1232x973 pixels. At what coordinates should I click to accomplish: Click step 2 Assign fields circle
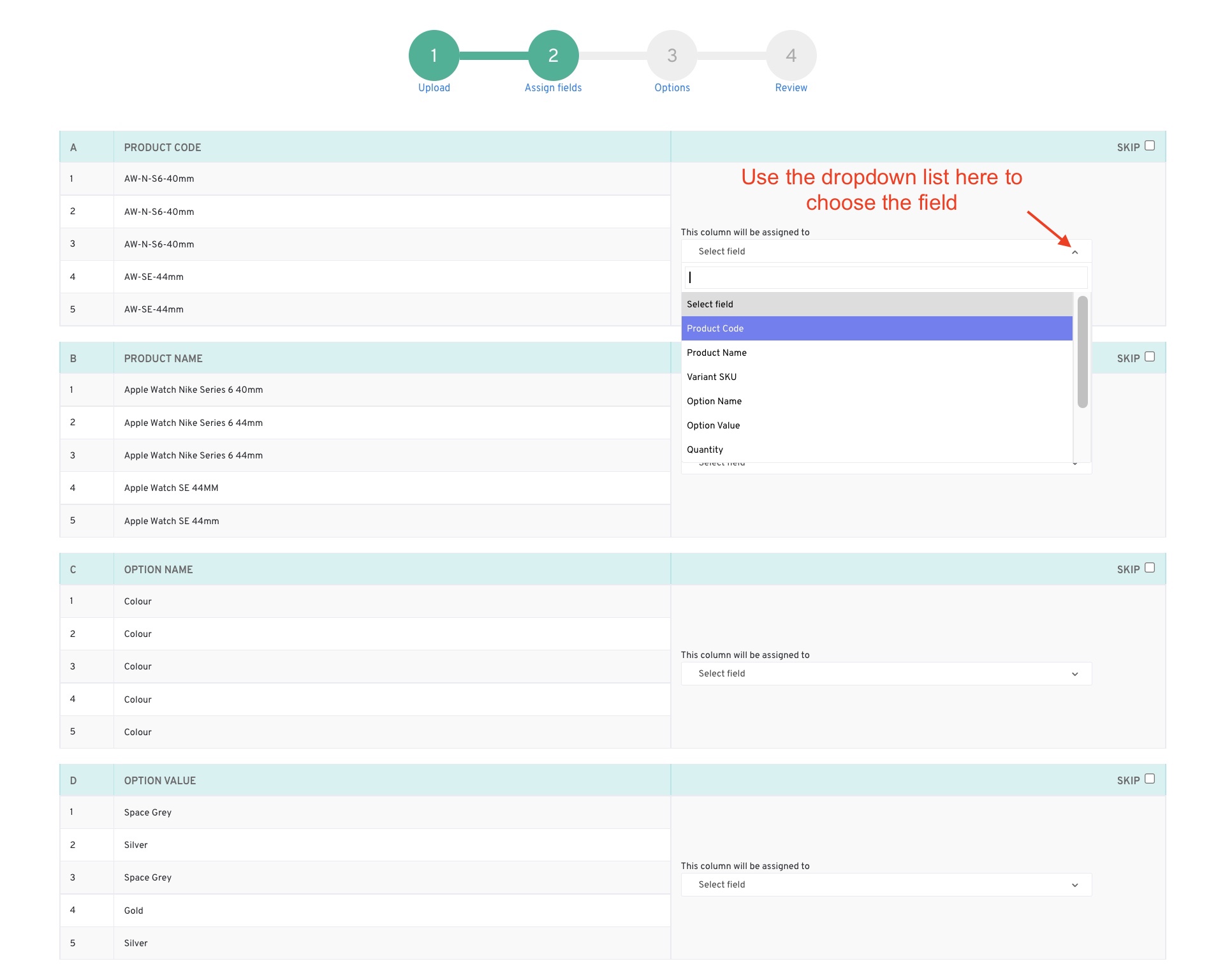(x=553, y=55)
